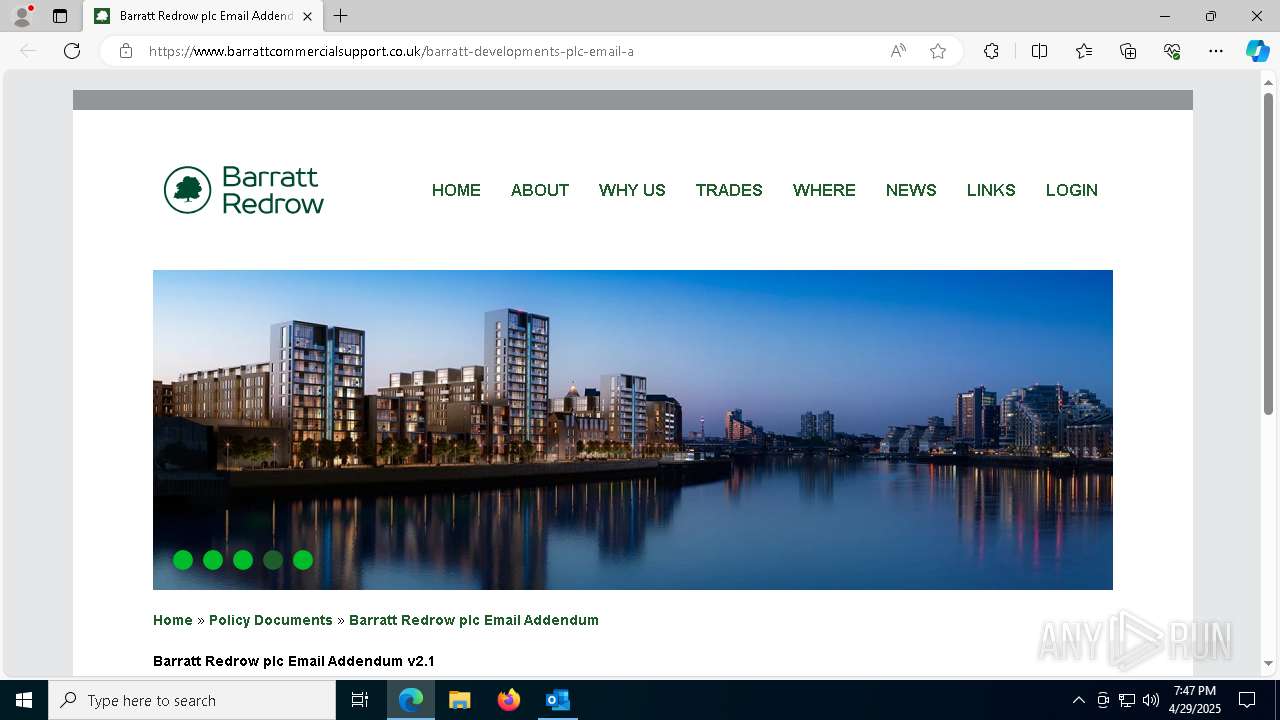
Task: Open the Windows Start menu
Action: tap(24, 700)
